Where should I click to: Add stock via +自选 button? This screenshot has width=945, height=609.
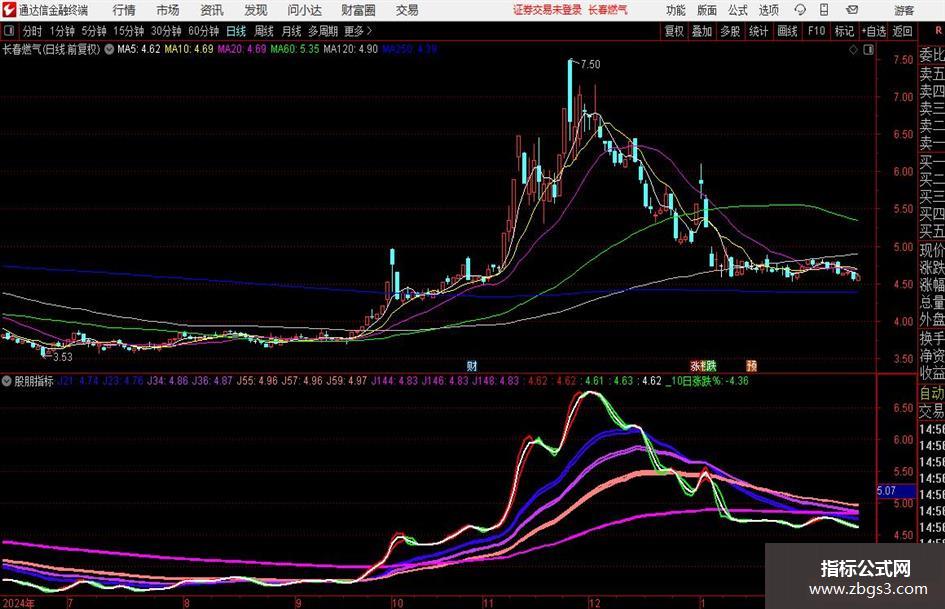tap(873, 31)
